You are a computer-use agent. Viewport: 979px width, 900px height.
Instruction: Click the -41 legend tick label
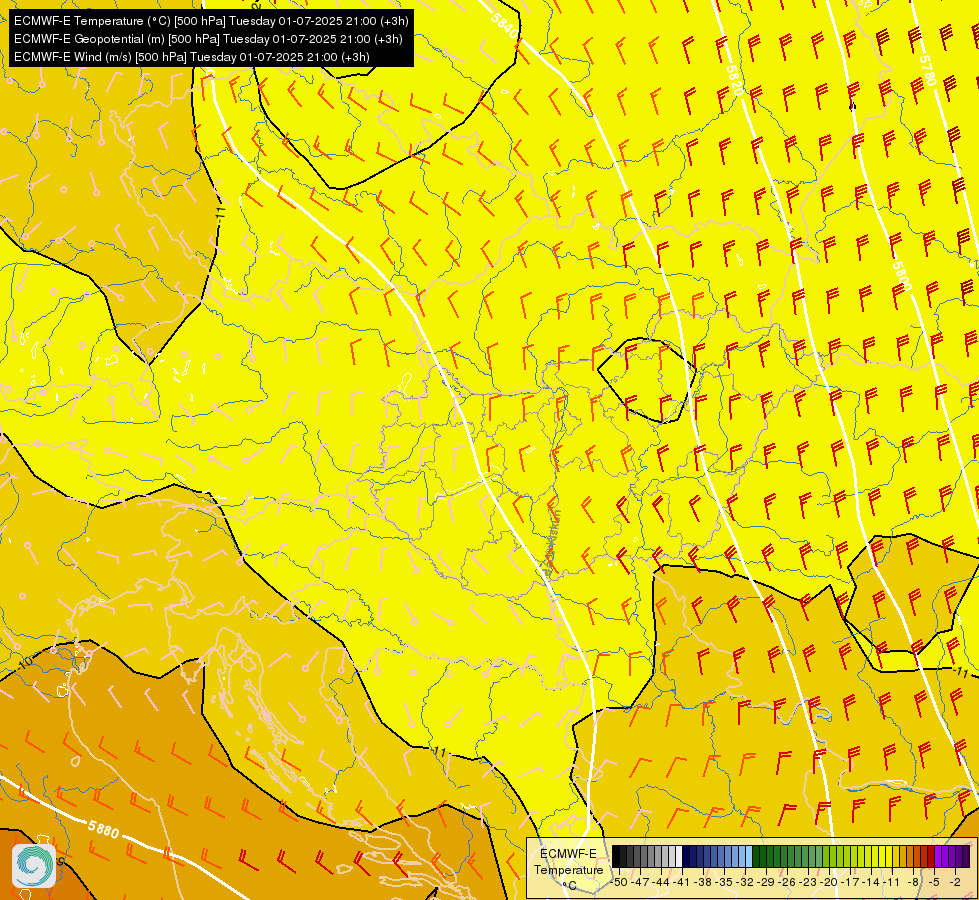coord(682,882)
